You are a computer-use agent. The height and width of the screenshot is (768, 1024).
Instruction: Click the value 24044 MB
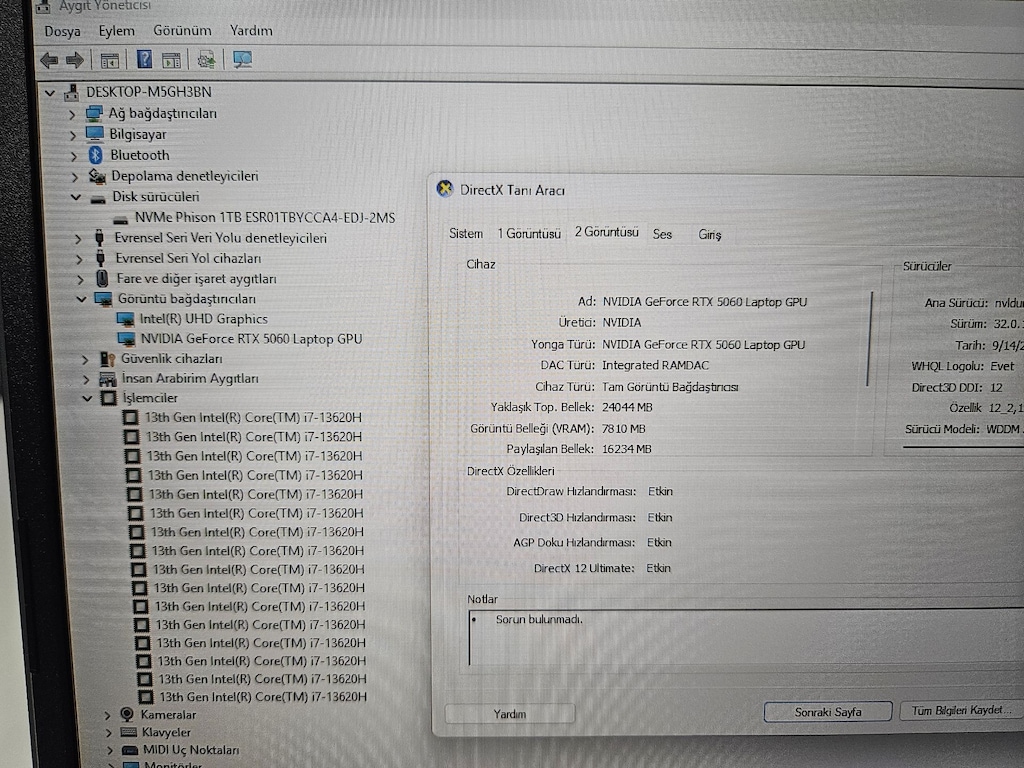(x=627, y=407)
